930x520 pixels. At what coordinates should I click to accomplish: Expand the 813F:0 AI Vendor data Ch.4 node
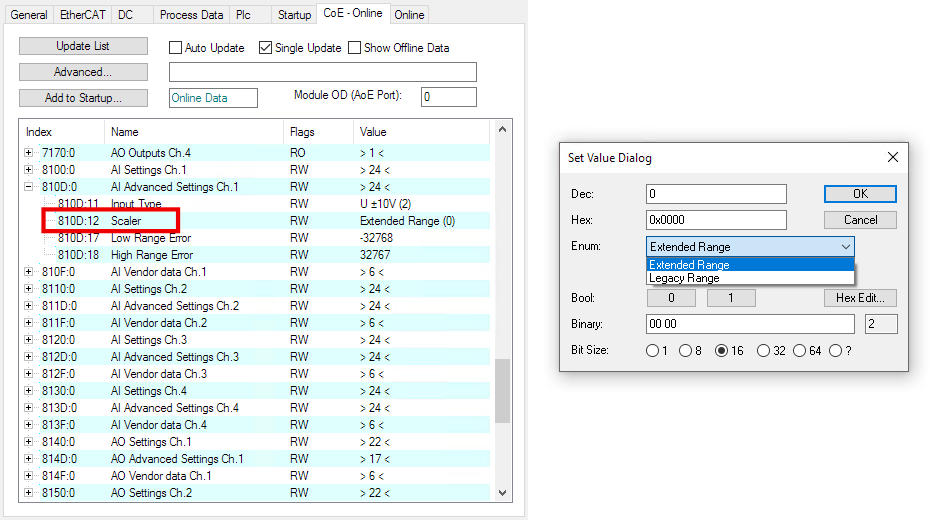[x=28, y=425]
